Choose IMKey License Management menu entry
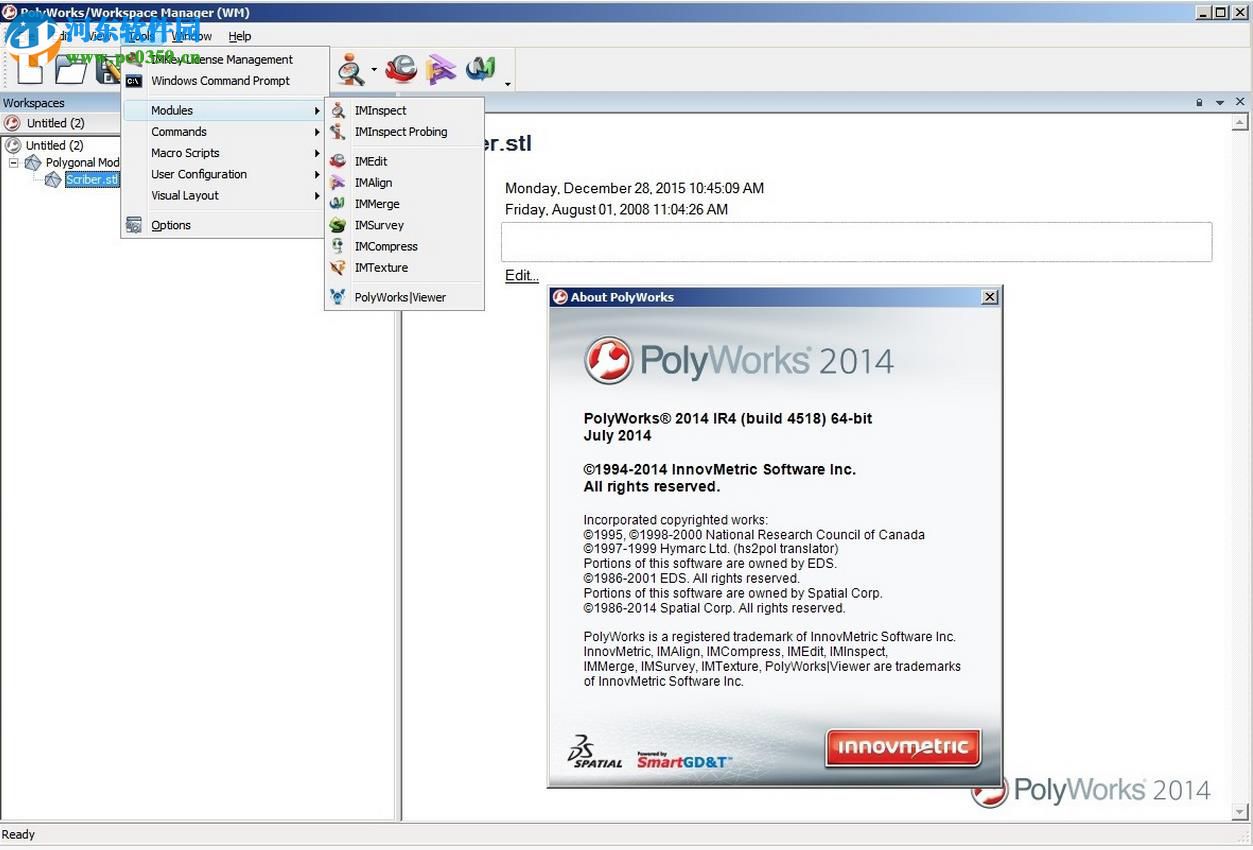This screenshot has height=850, width=1253. [225, 59]
